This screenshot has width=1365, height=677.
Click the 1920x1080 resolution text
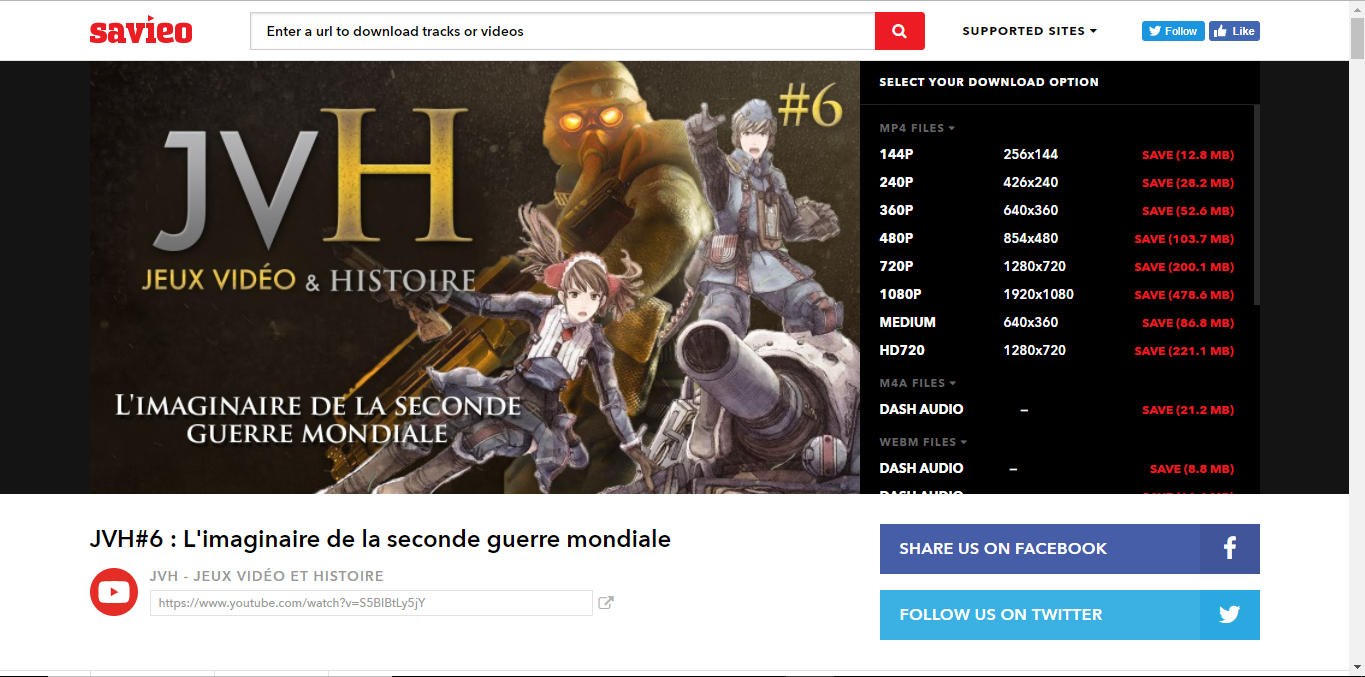(1039, 294)
